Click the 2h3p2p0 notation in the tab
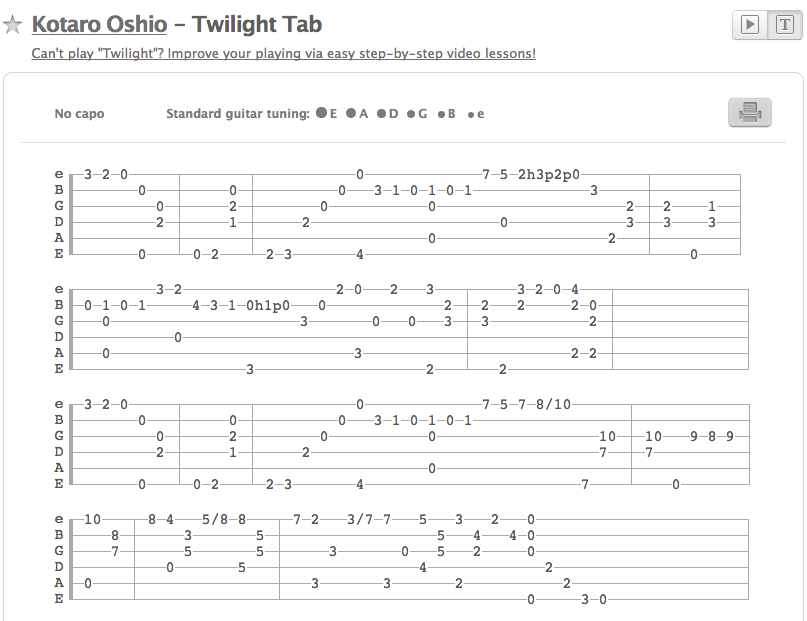 549,174
